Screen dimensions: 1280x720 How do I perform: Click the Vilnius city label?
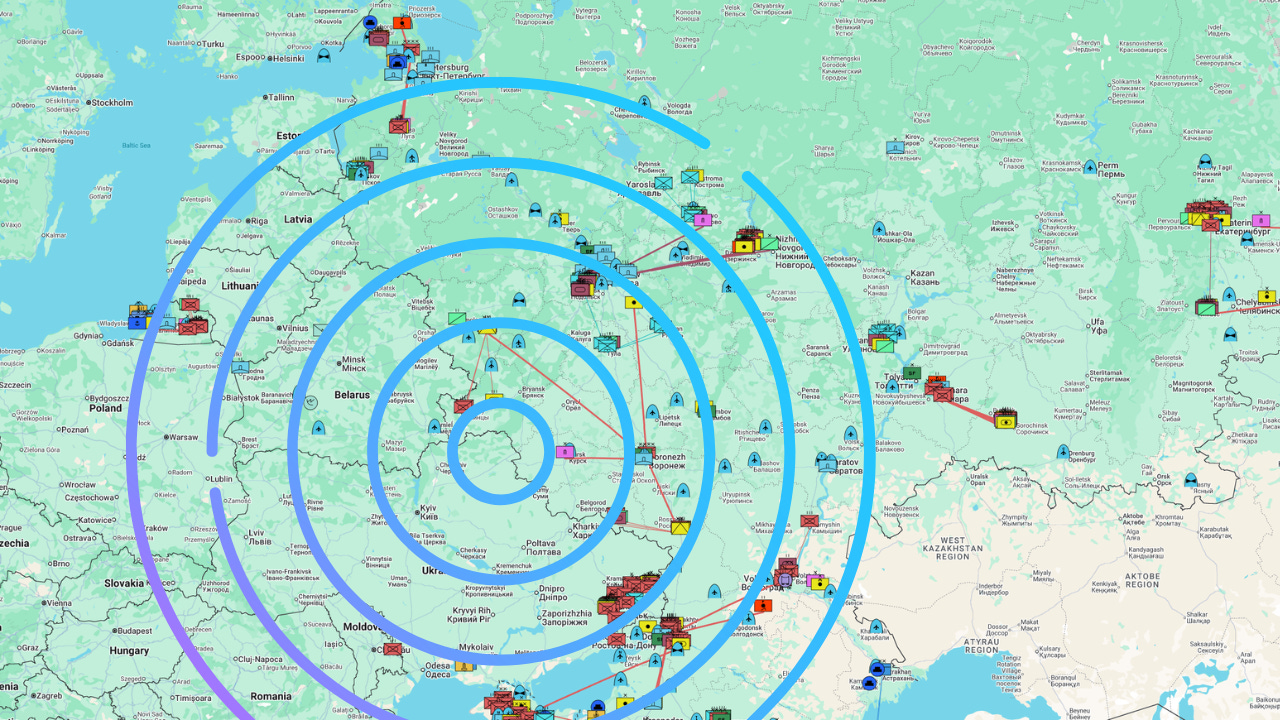[x=295, y=327]
